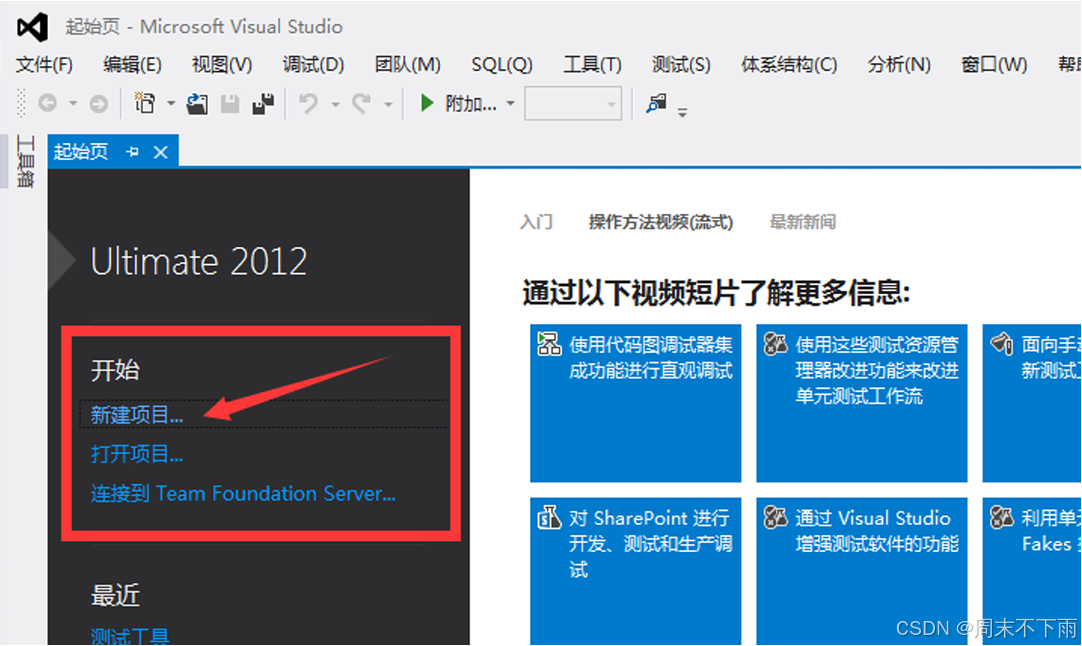This screenshot has width=1082, height=646.
Task: Close the 起始页 tab
Action: coord(160,152)
